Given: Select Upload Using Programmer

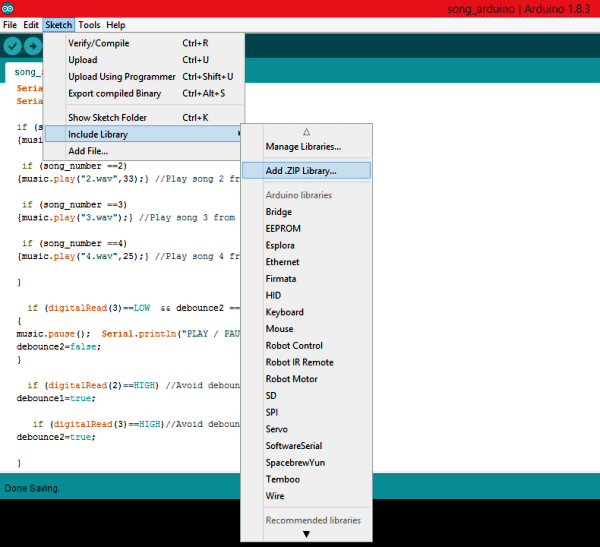Looking at the screenshot, I should [x=143, y=77].
